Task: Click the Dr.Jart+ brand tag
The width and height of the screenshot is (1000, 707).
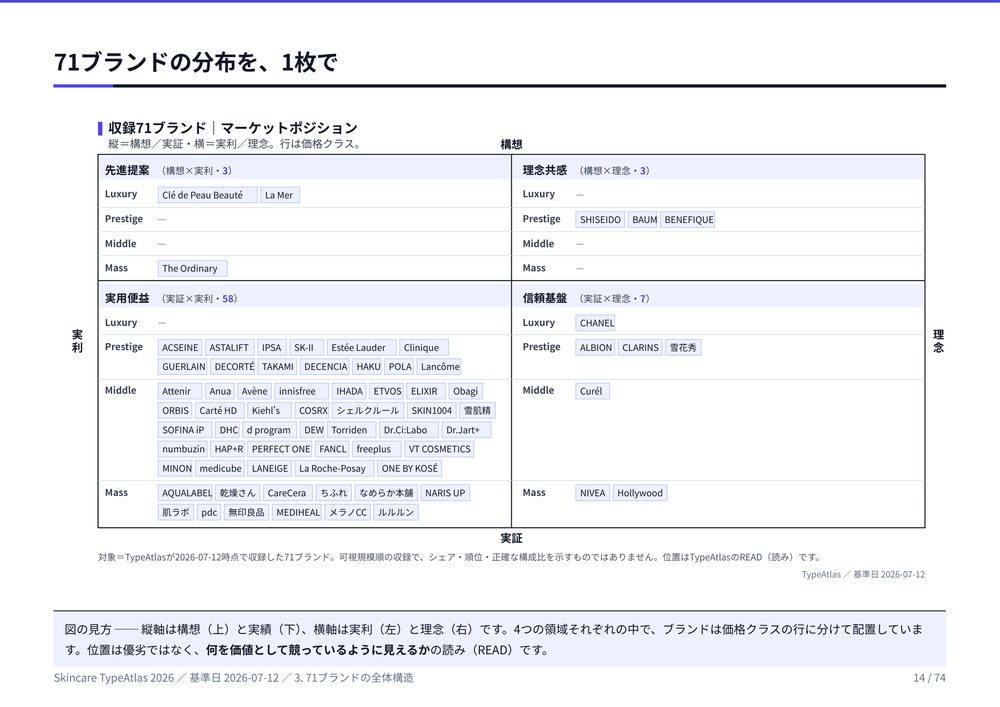Action: coord(466,430)
